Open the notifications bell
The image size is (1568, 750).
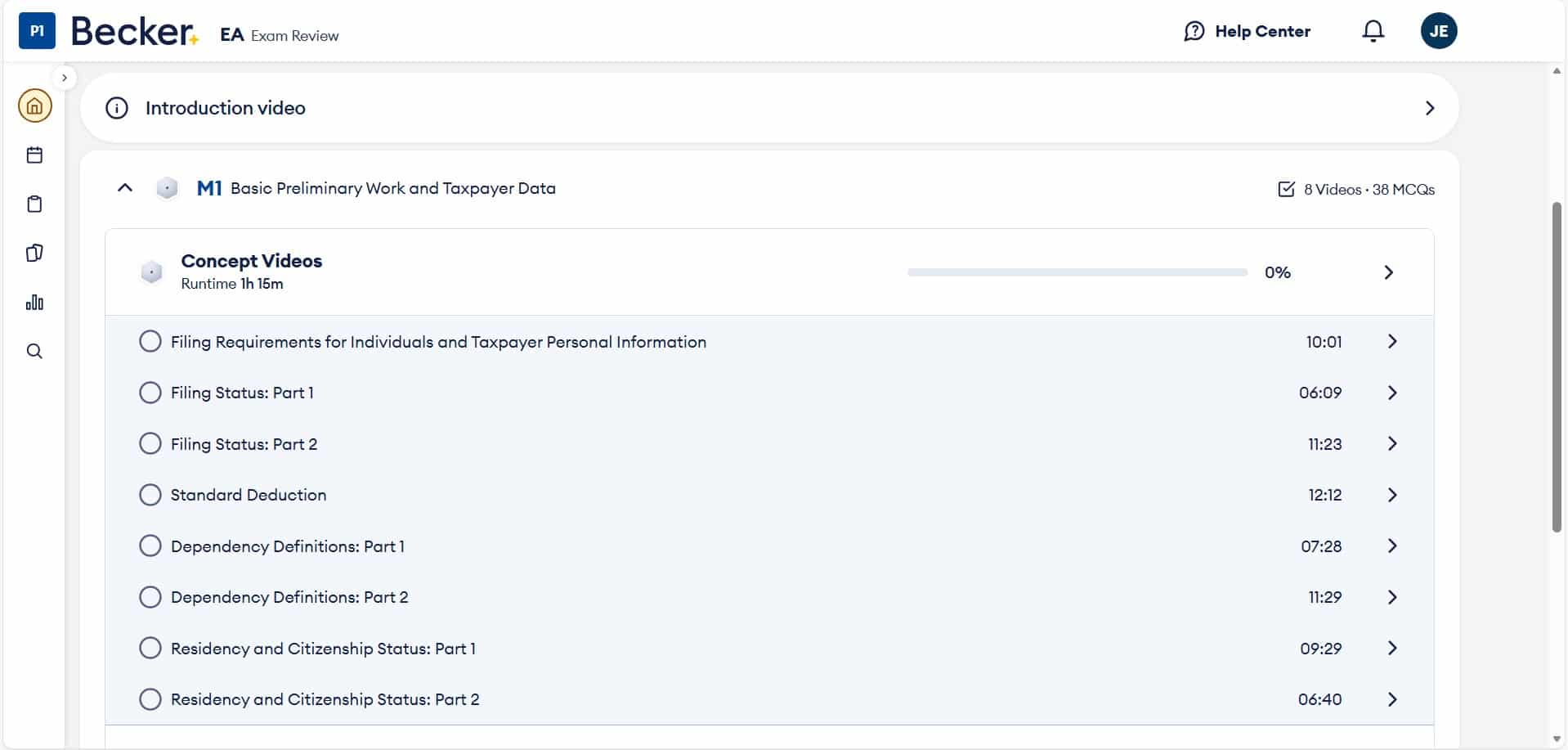click(1373, 31)
